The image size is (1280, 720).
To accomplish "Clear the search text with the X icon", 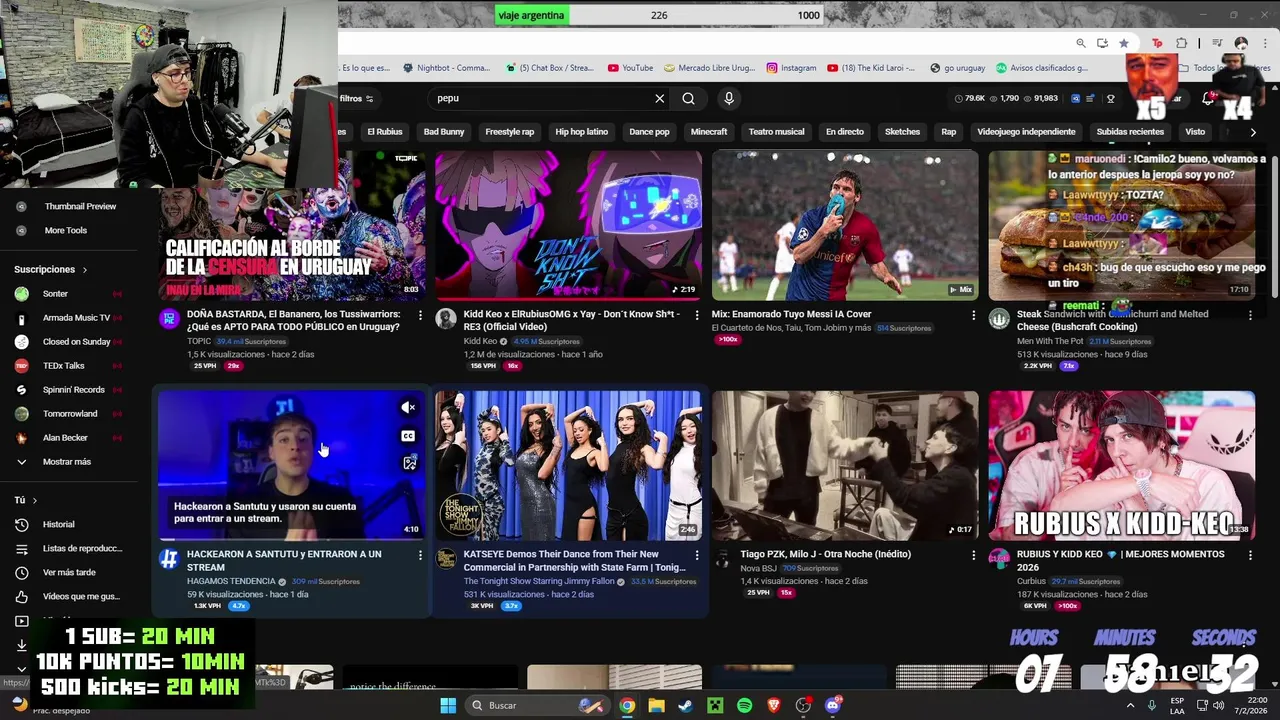I will point(660,98).
